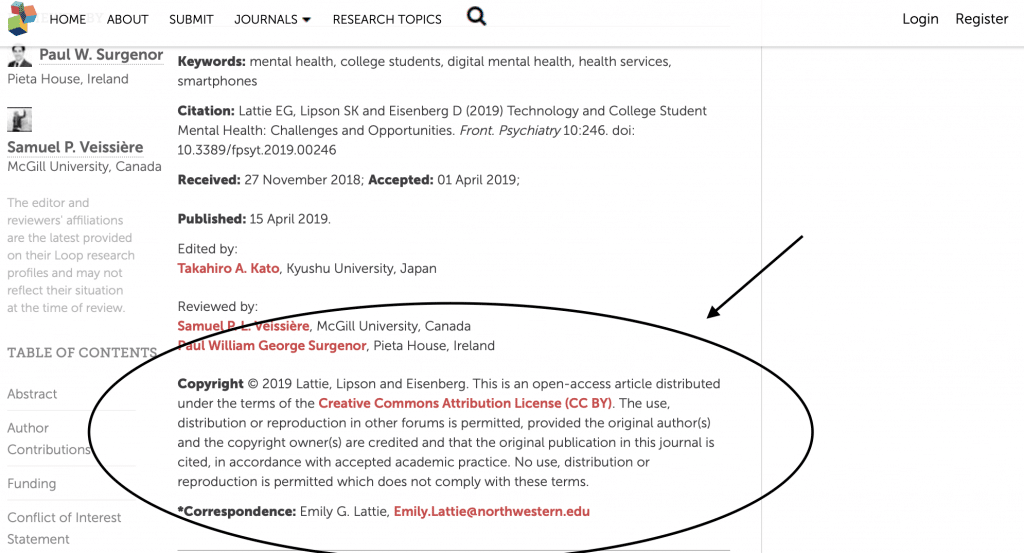
Task: Click the McGill University, Canada sidebar text
Action: pyautogui.click(x=84, y=166)
